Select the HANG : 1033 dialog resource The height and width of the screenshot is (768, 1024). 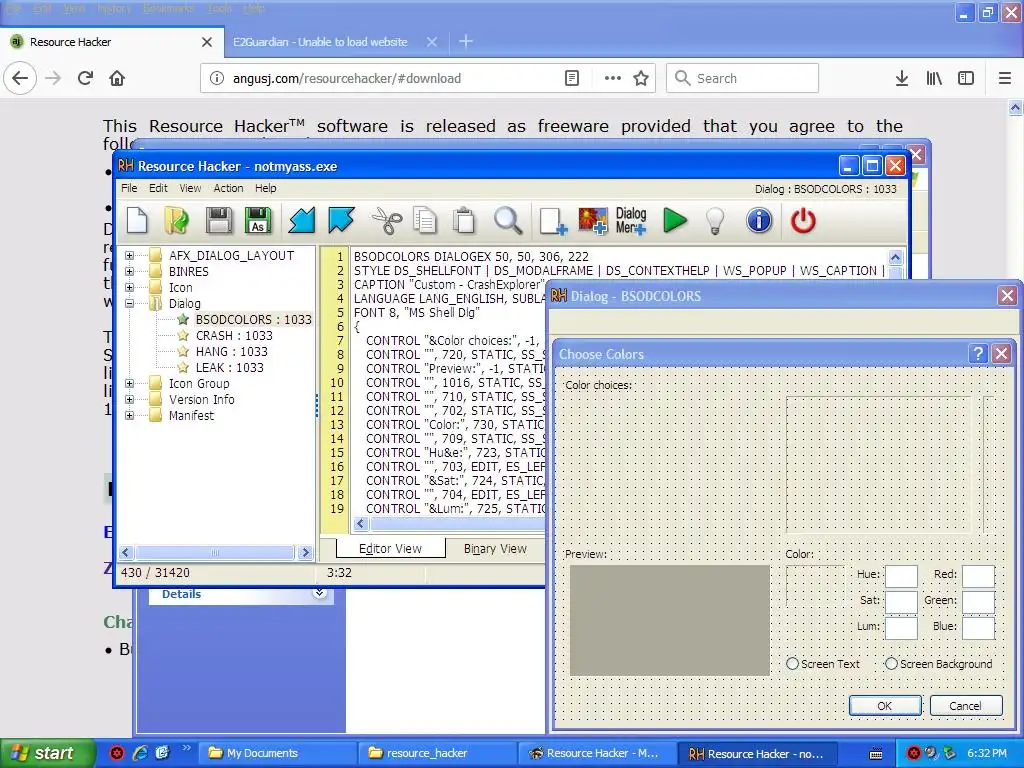231,351
